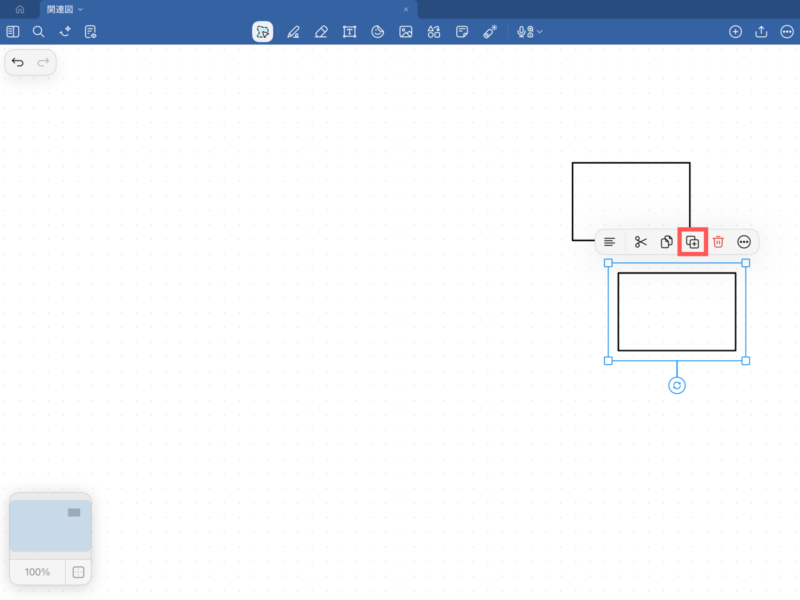Click the 100% zoom level button
Image resolution: width=800 pixels, height=600 pixels.
click(x=37, y=572)
